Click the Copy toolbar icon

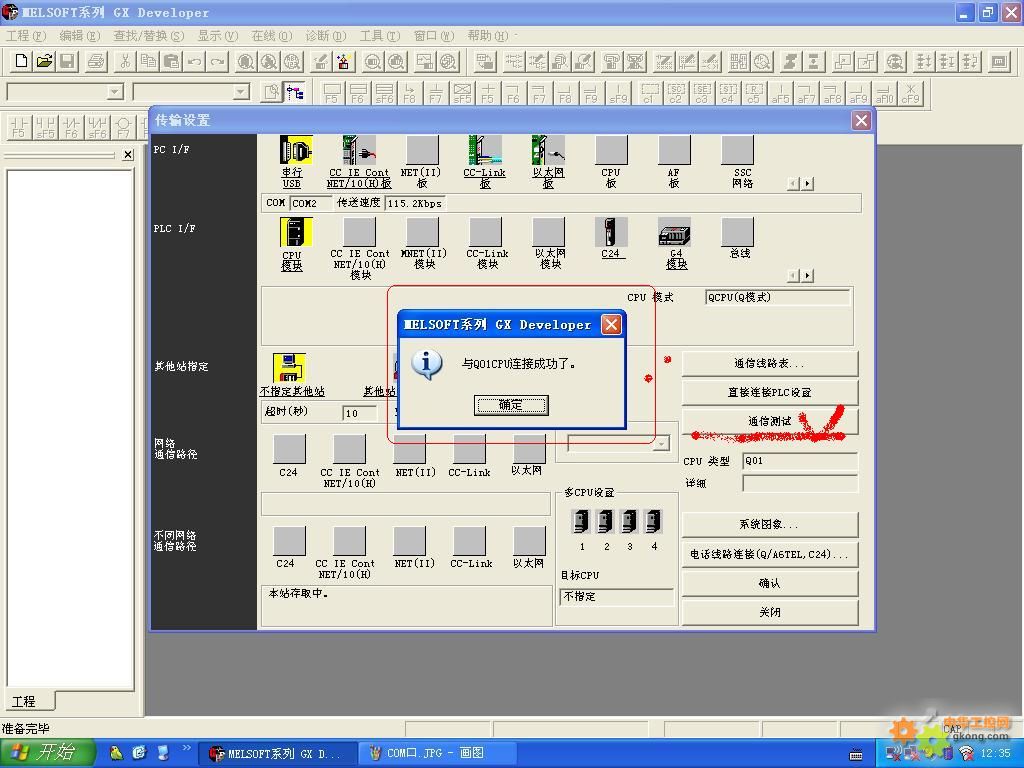[148, 61]
